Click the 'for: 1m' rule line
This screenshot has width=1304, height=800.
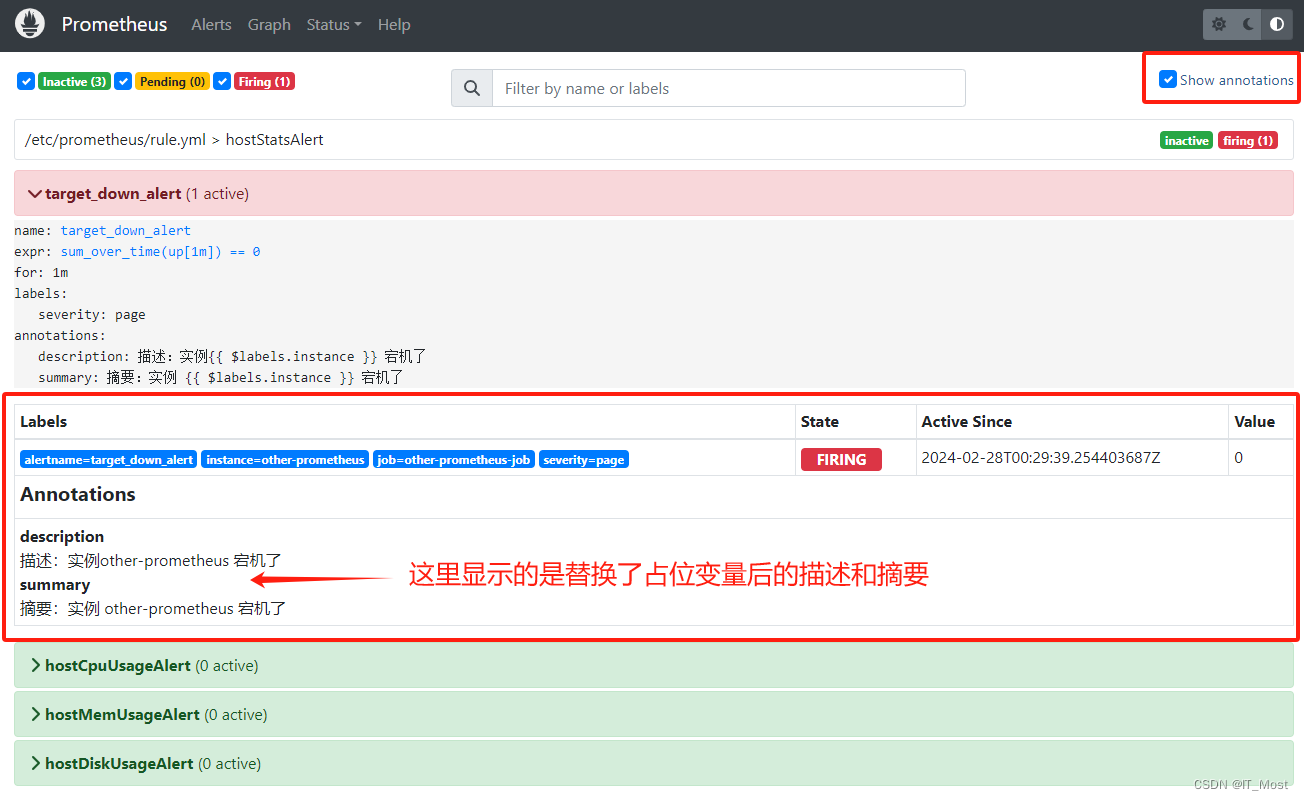coord(41,272)
